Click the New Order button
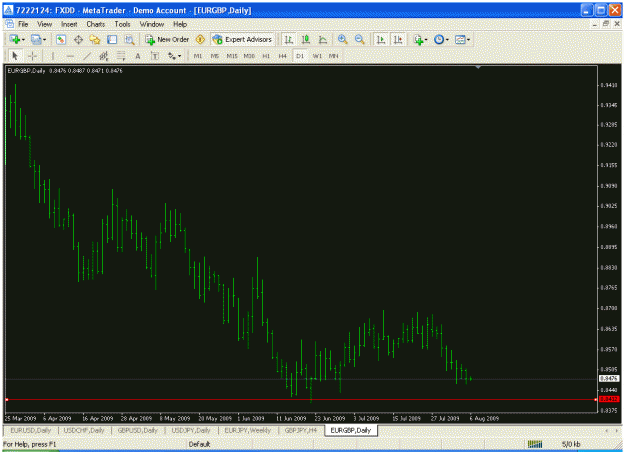 tap(167, 39)
